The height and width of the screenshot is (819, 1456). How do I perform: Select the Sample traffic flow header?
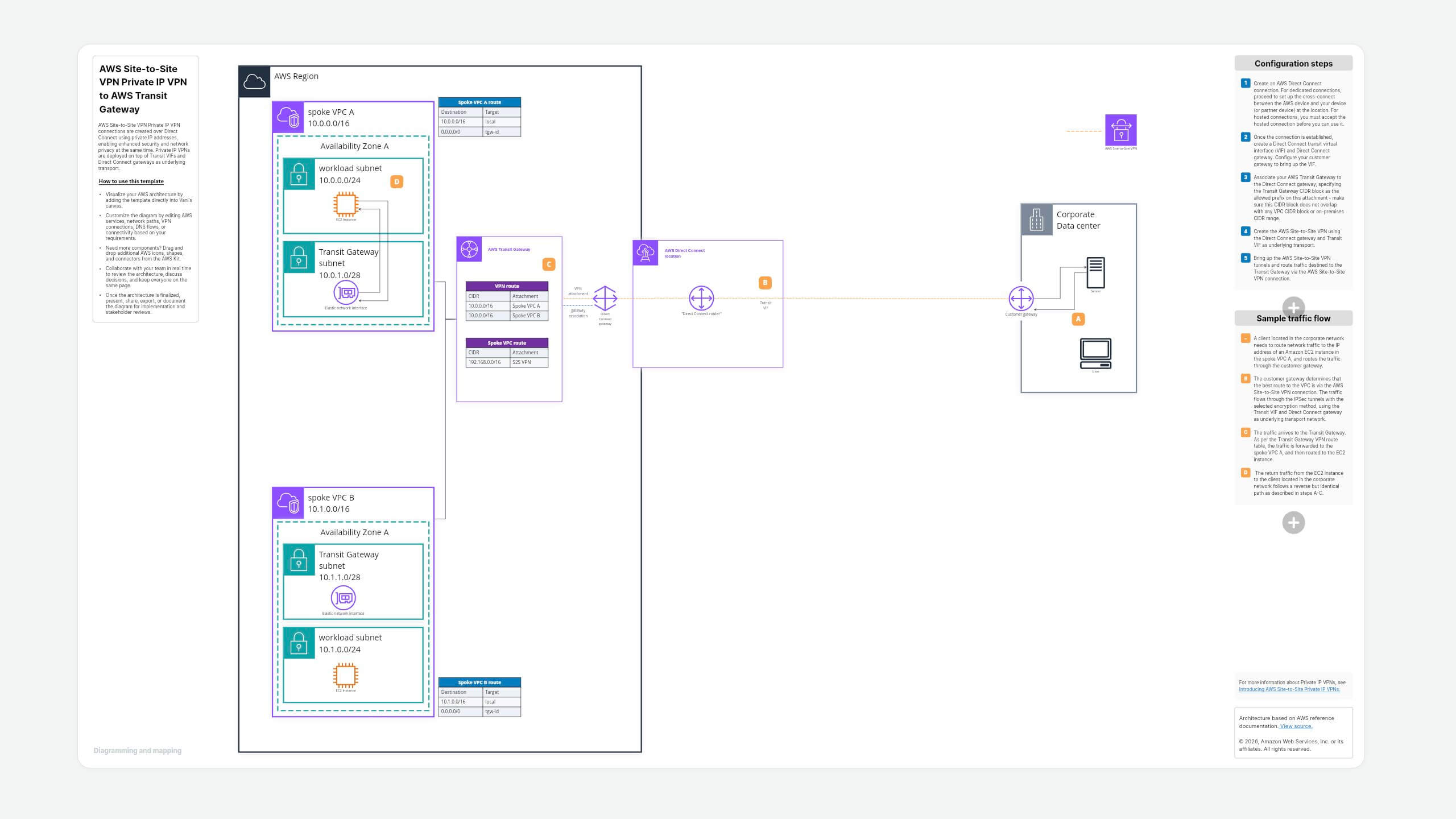pyautogui.click(x=1293, y=318)
